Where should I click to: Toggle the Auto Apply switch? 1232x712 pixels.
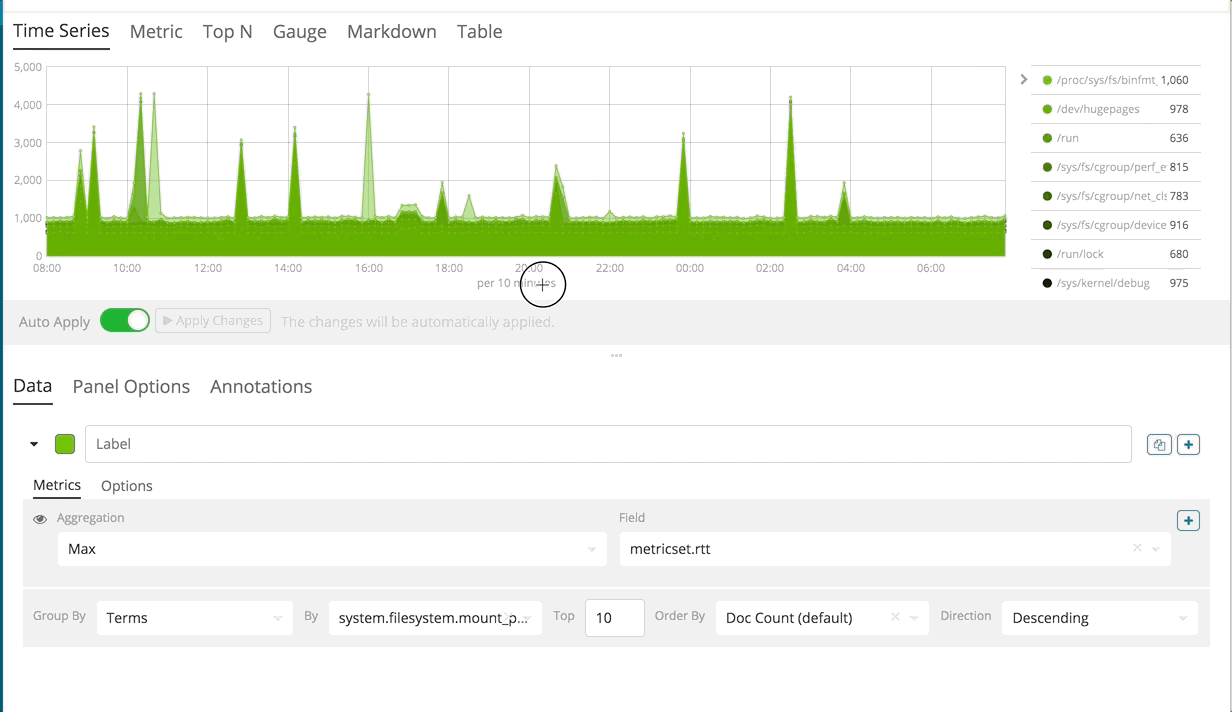[125, 321]
